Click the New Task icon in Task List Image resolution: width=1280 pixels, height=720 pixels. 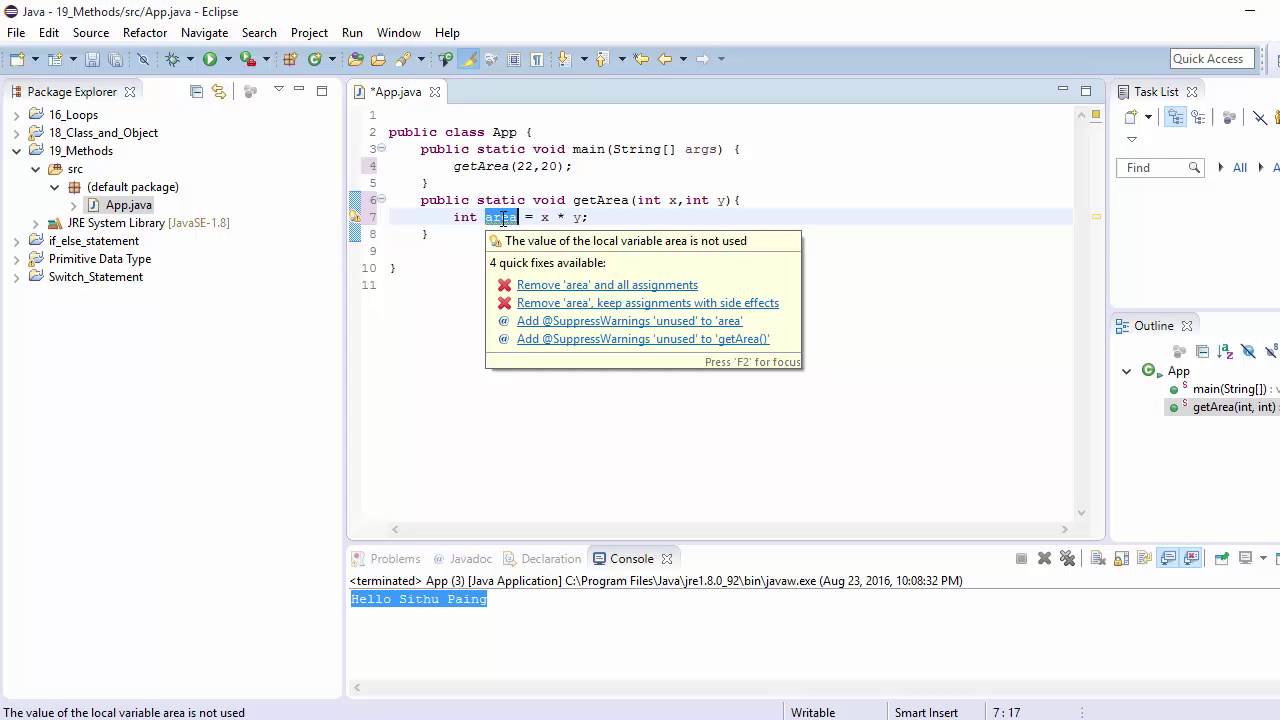pos(1131,117)
